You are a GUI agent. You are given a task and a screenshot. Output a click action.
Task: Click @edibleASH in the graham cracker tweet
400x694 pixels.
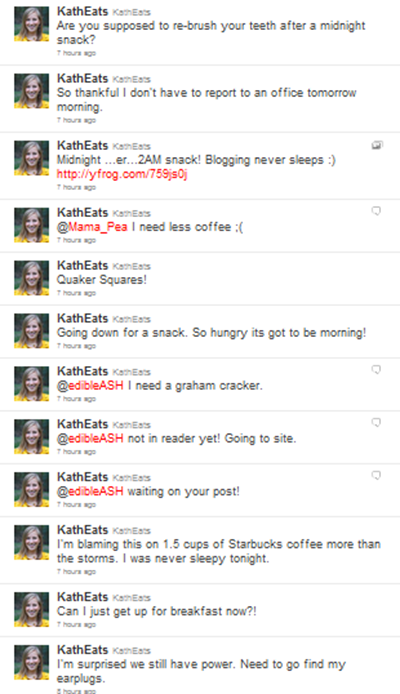click(x=90, y=386)
